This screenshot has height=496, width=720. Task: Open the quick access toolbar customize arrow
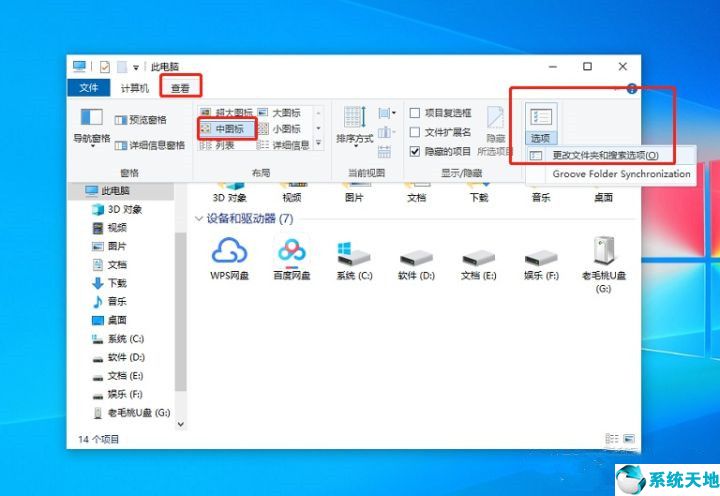tap(136, 68)
